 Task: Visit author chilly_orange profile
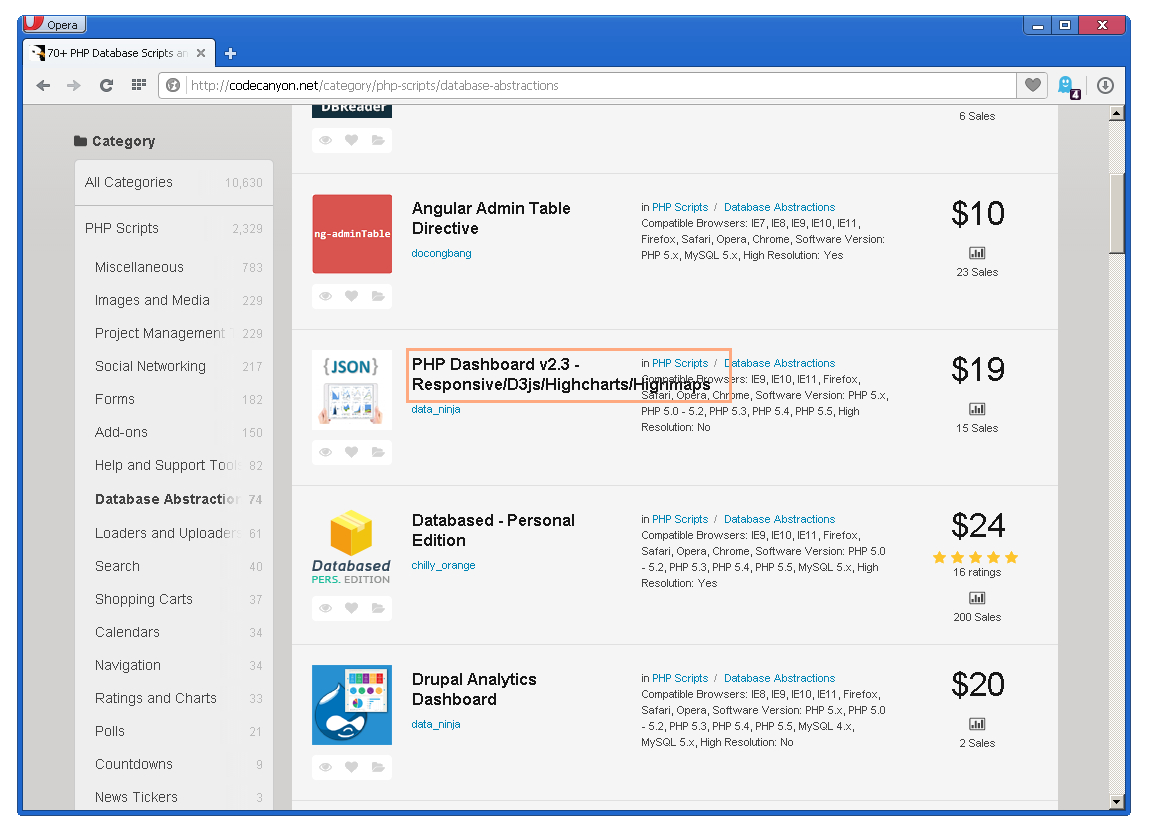click(443, 565)
